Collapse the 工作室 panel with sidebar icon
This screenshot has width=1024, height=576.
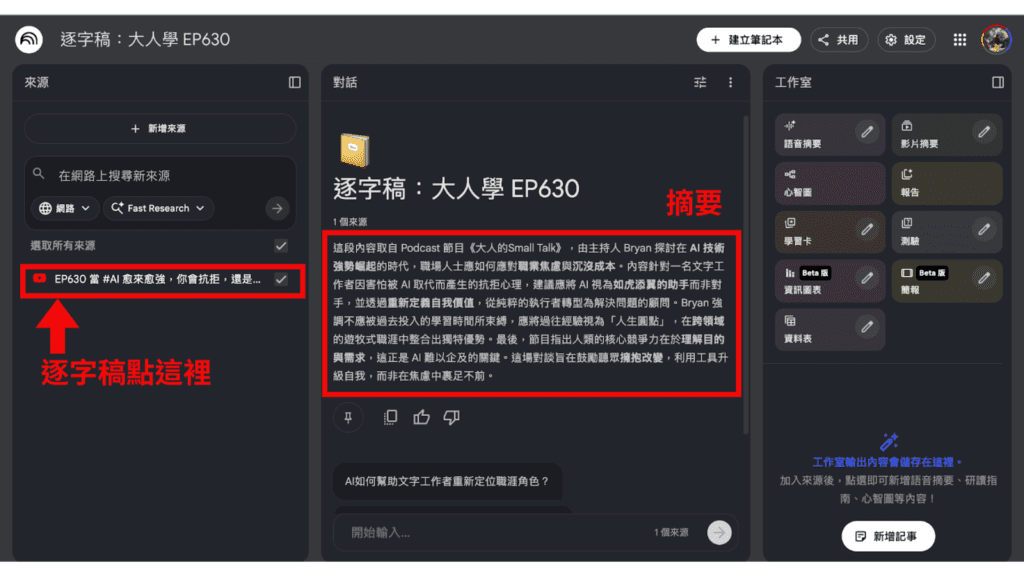point(997,82)
